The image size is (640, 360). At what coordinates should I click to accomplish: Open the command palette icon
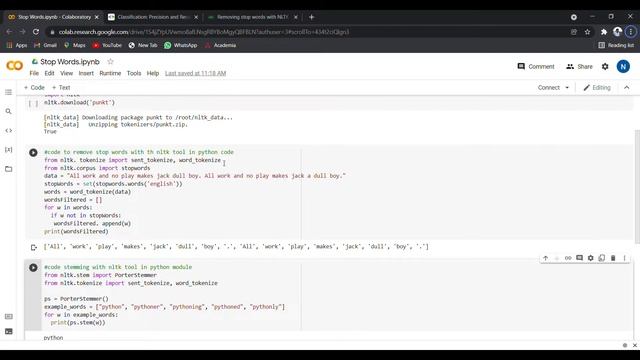pyautogui.click(x=9, y=317)
